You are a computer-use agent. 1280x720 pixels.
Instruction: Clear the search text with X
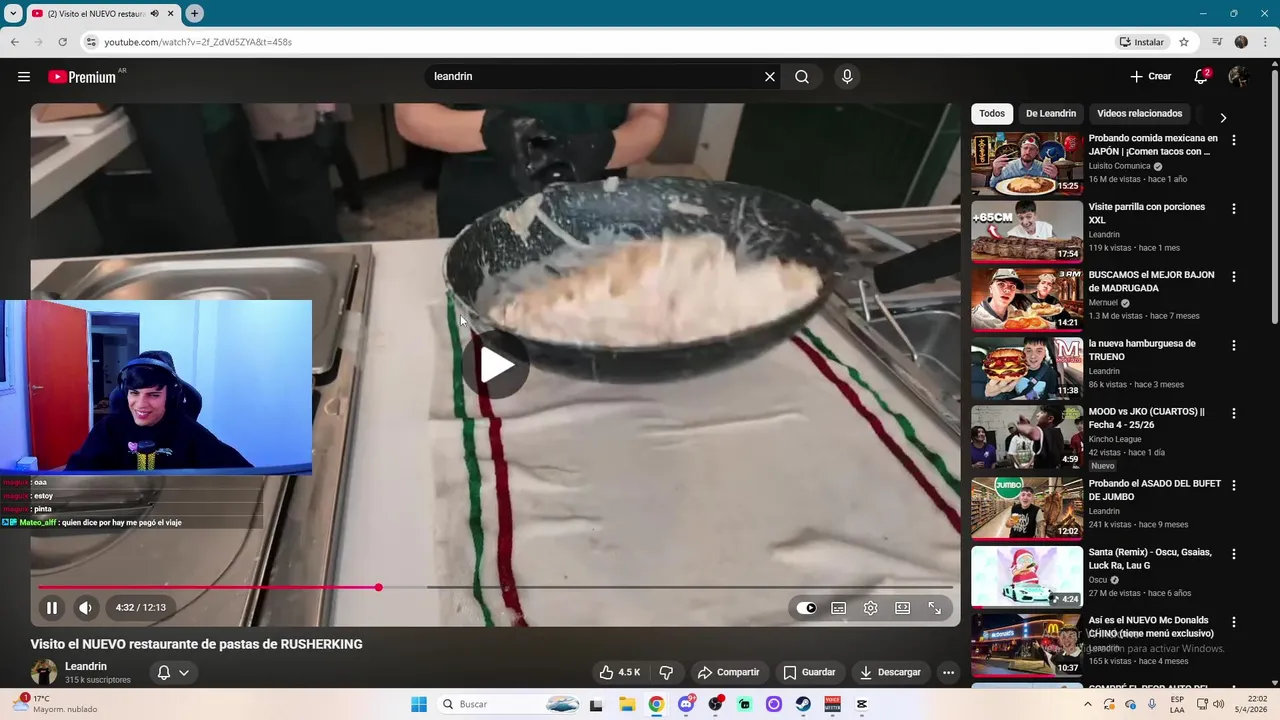click(770, 77)
